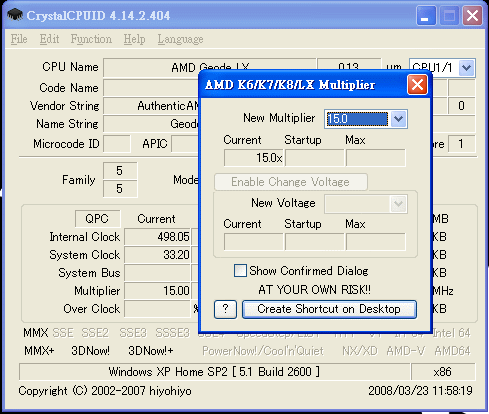
Task: Click Create Shortcut on Desktop button
Action: (x=329, y=309)
